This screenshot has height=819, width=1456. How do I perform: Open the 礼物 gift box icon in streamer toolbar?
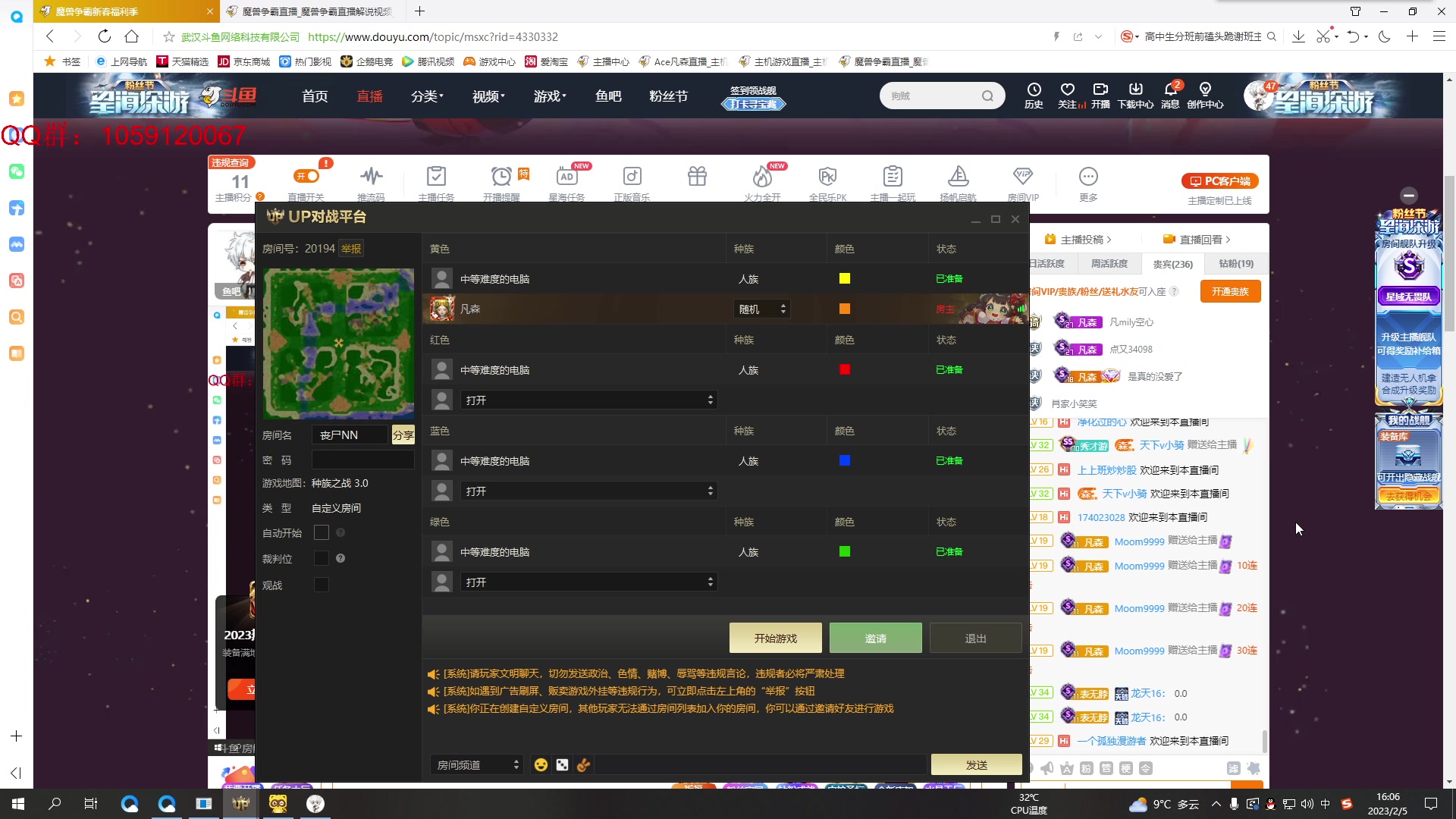[697, 177]
